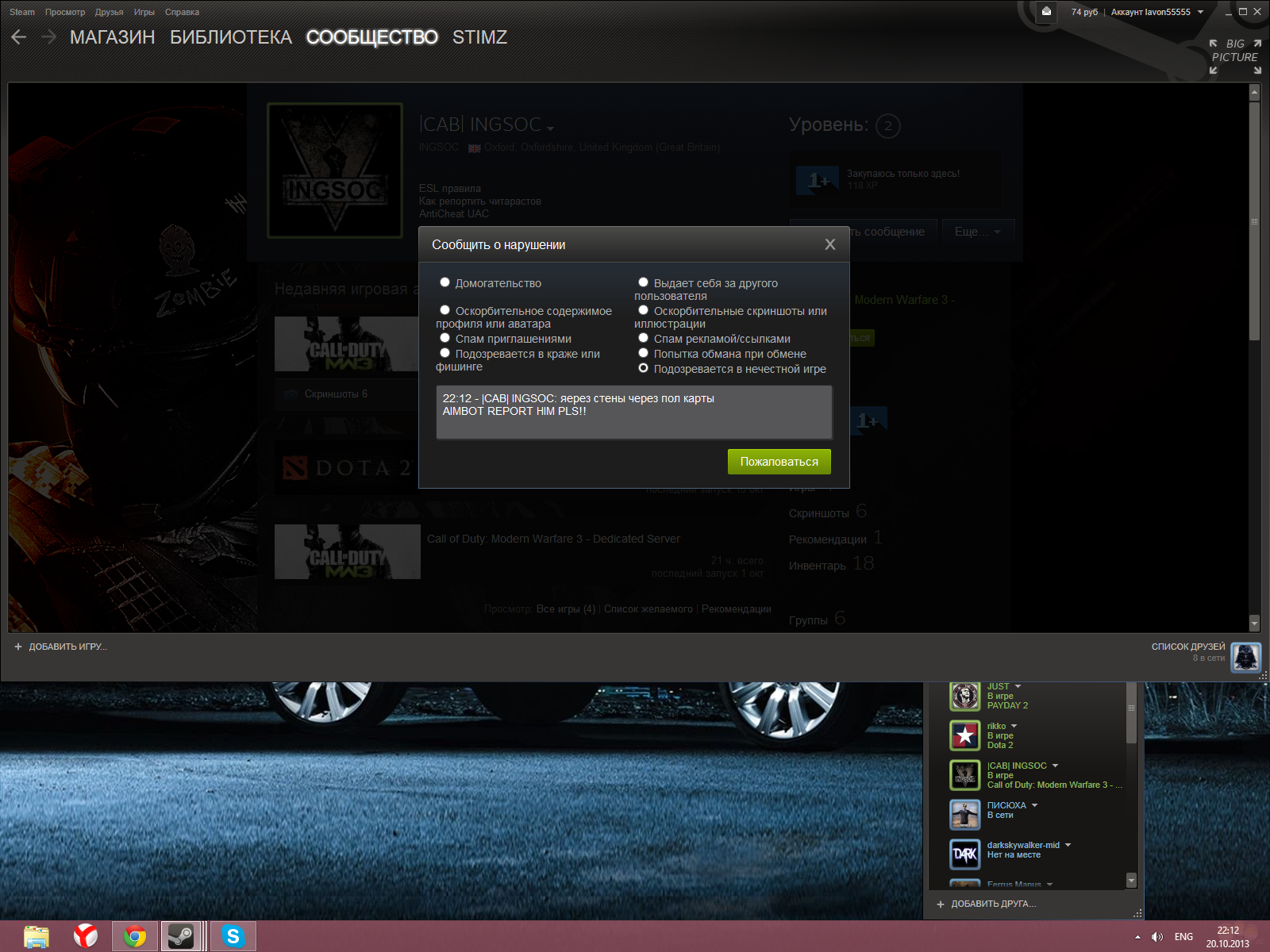The width and height of the screenshot is (1270, 952).
Task: Open rikko's avatar in friends list
Action: point(965,735)
